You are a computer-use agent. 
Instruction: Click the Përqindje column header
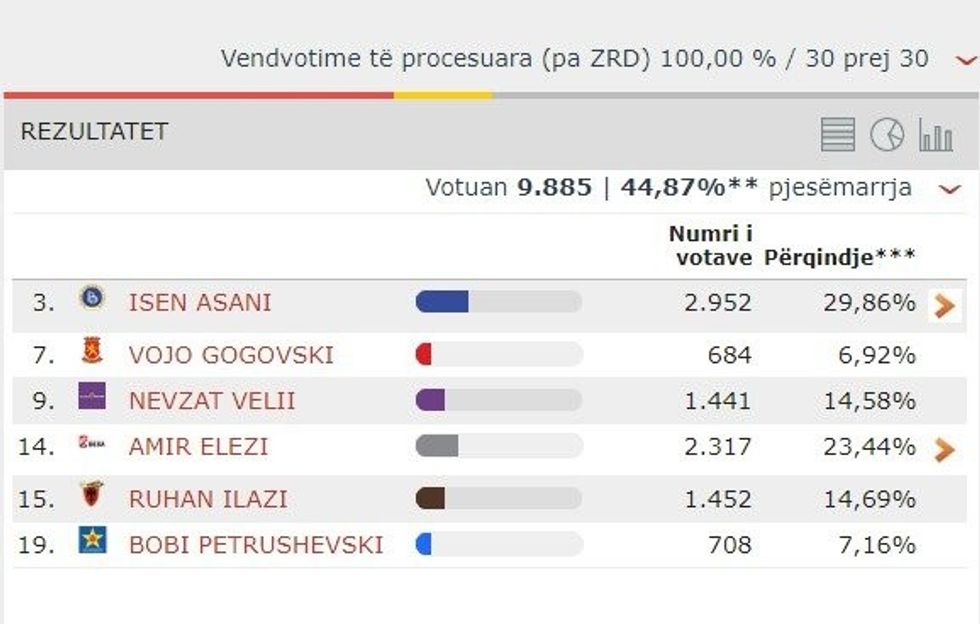click(x=840, y=257)
